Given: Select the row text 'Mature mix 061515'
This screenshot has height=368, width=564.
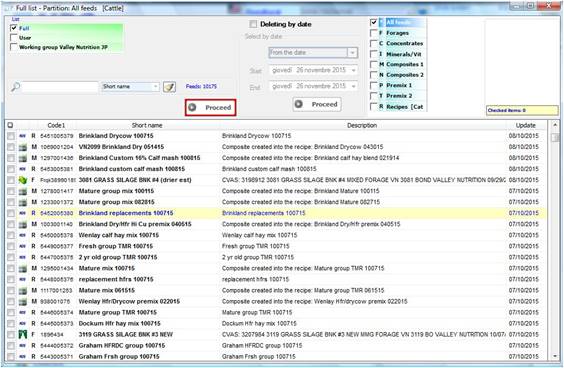Looking at the screenshot, I should click(106, 290).
